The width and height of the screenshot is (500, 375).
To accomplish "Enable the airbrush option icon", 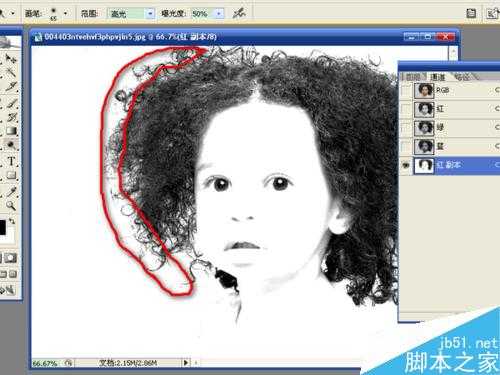I will pyautogui.click(x=239, y=13).
